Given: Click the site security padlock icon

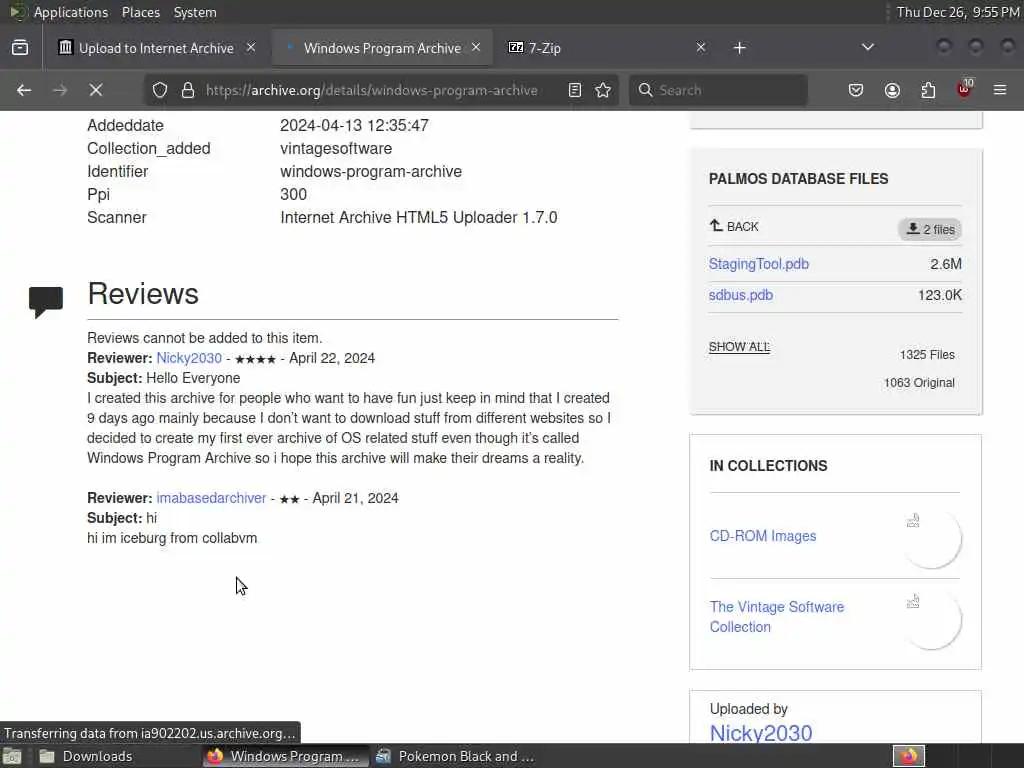Looking at the screenshot, I should tap(188, 90).
